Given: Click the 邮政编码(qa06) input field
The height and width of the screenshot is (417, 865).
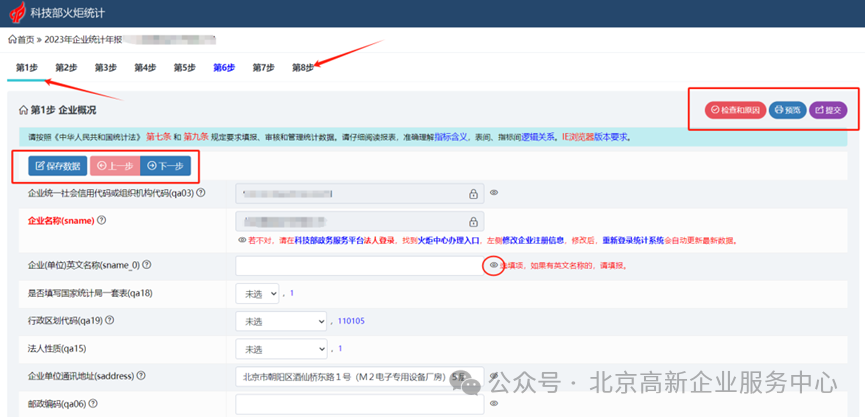Looking at the screenshot, I should [x=360, y=404].
